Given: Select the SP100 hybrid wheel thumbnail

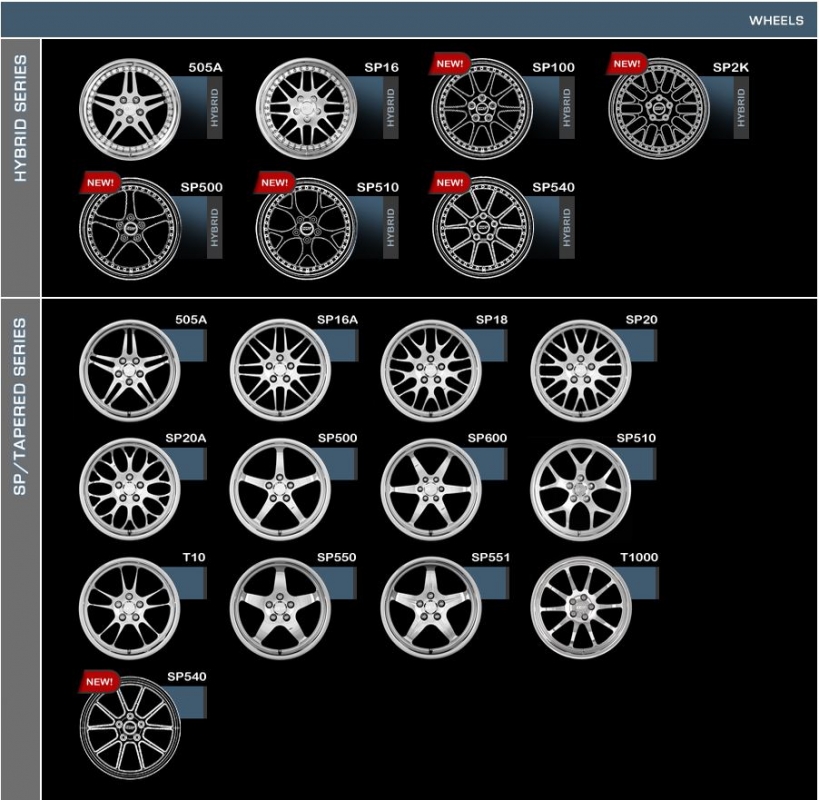Looking at the screenshot, I should pos(481,109).
